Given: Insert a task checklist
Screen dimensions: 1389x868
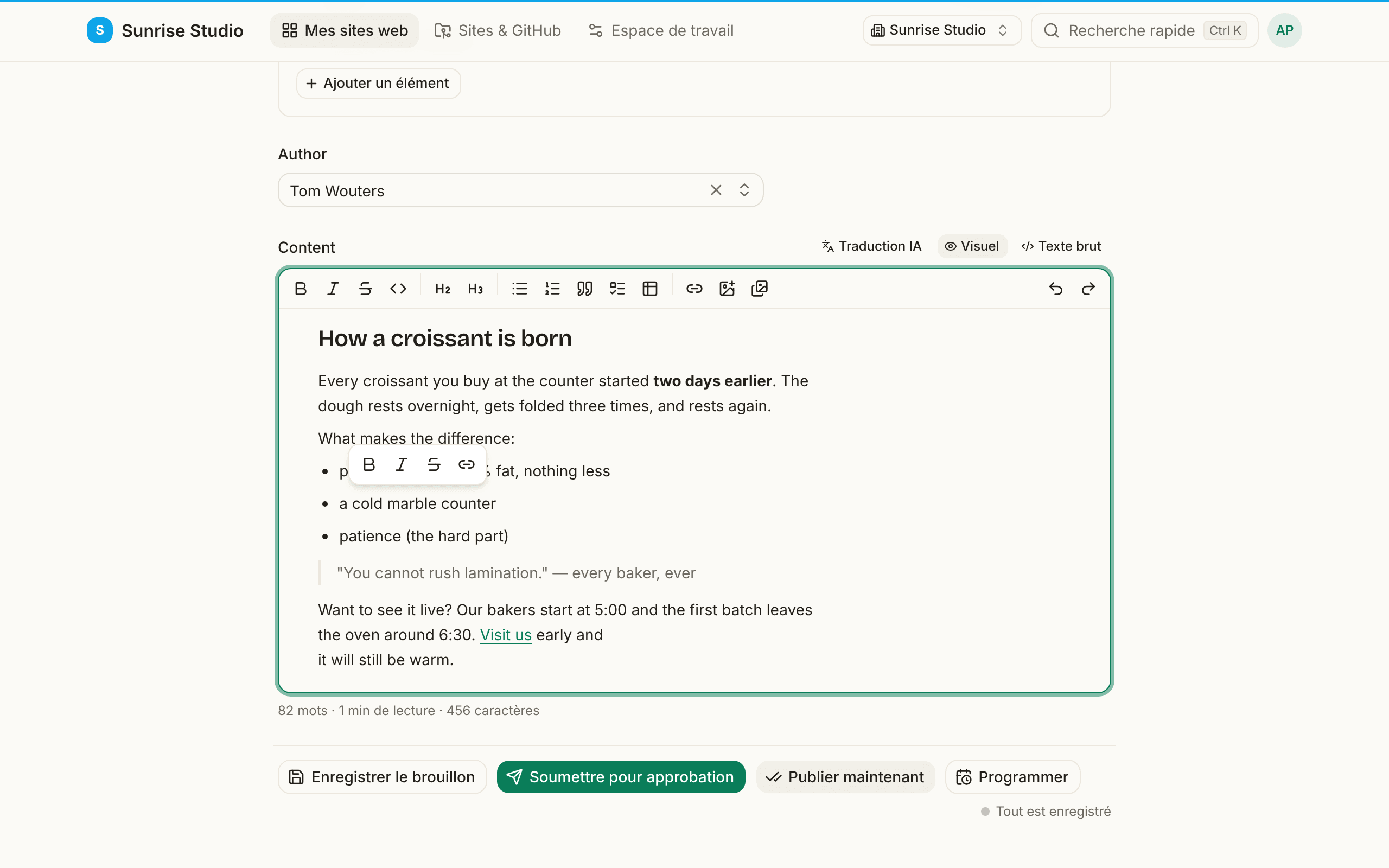Looking at the screenshot, I should (x=617, y=289).
